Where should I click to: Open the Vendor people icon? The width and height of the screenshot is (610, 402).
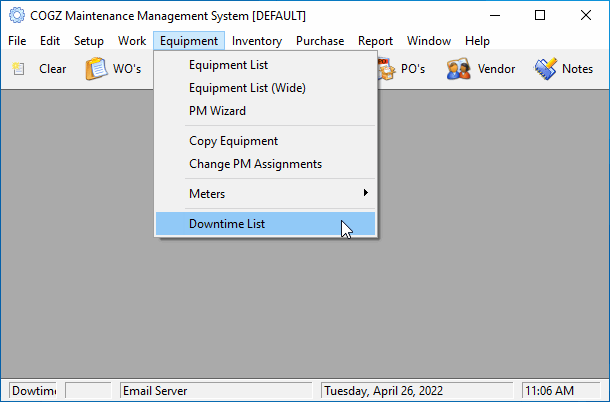(x=459, y=69)
